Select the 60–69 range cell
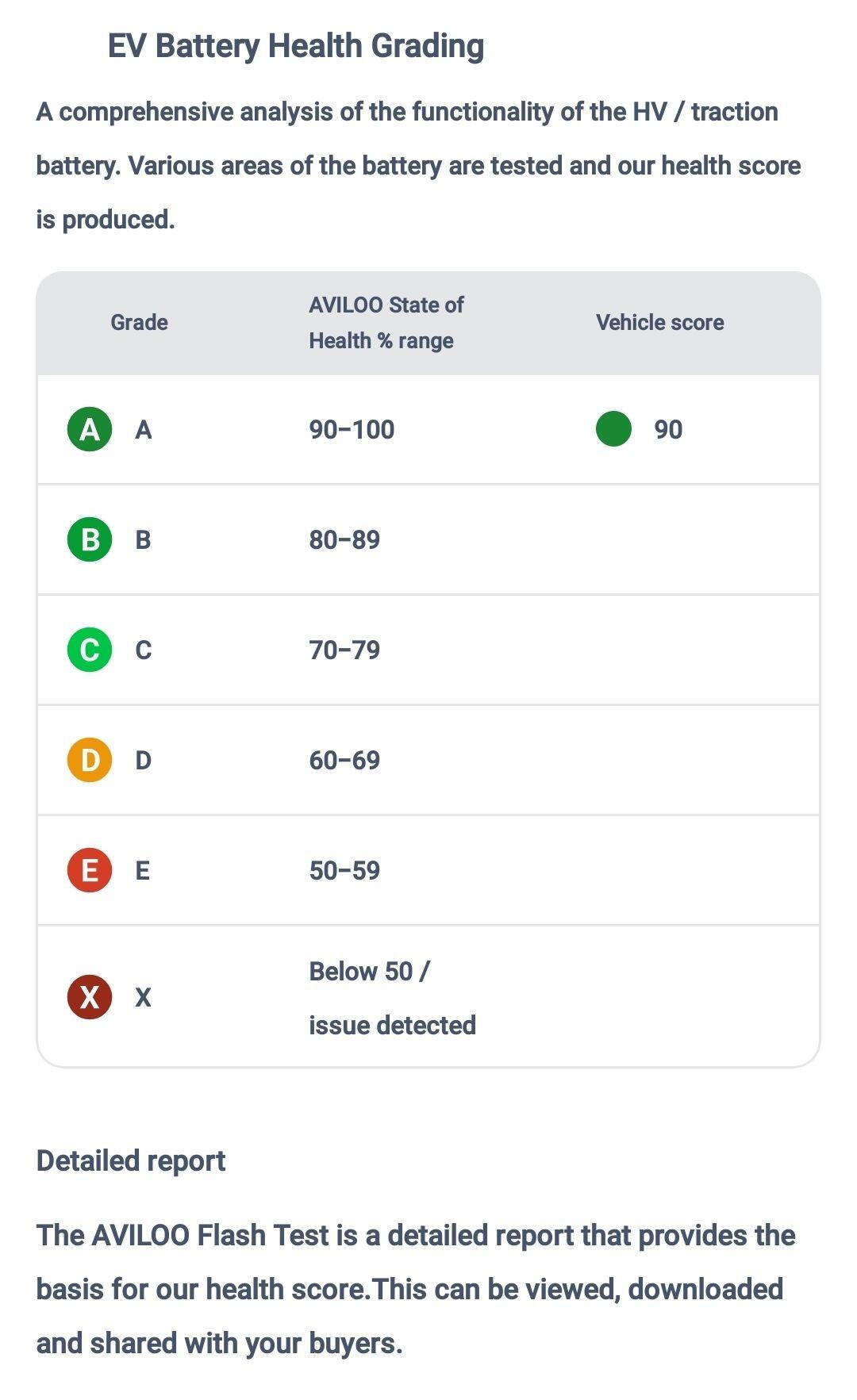The height and width of the screenshot is (1400, 857). (x=344, y=761)
